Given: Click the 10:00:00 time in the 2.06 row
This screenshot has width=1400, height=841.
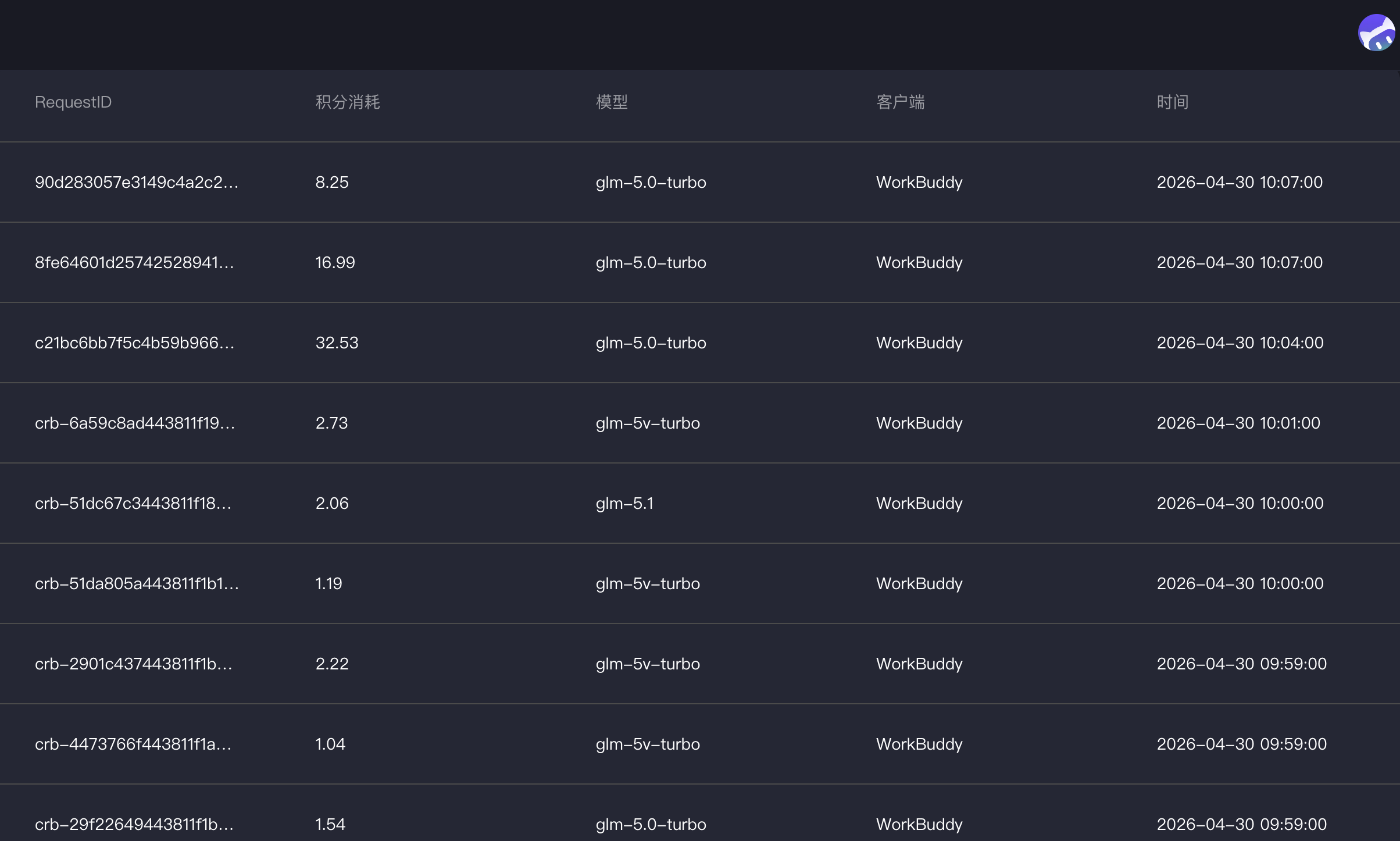Looking at the screenshot, I should click(1240, 504).
